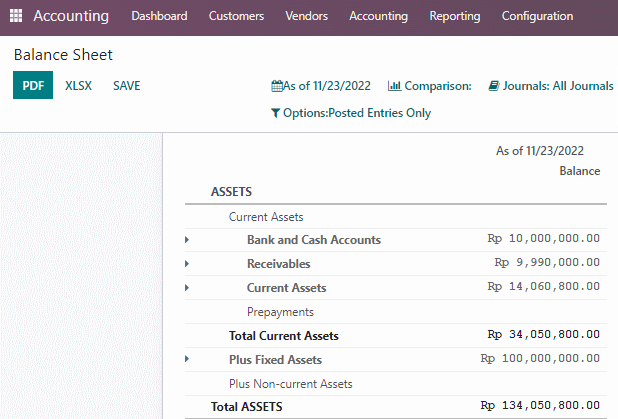The width and height of the screenshot is (618, 419).
Task: Open the Comparison filter dropdown
Action: pyautogui.click(x=430, y=86)
